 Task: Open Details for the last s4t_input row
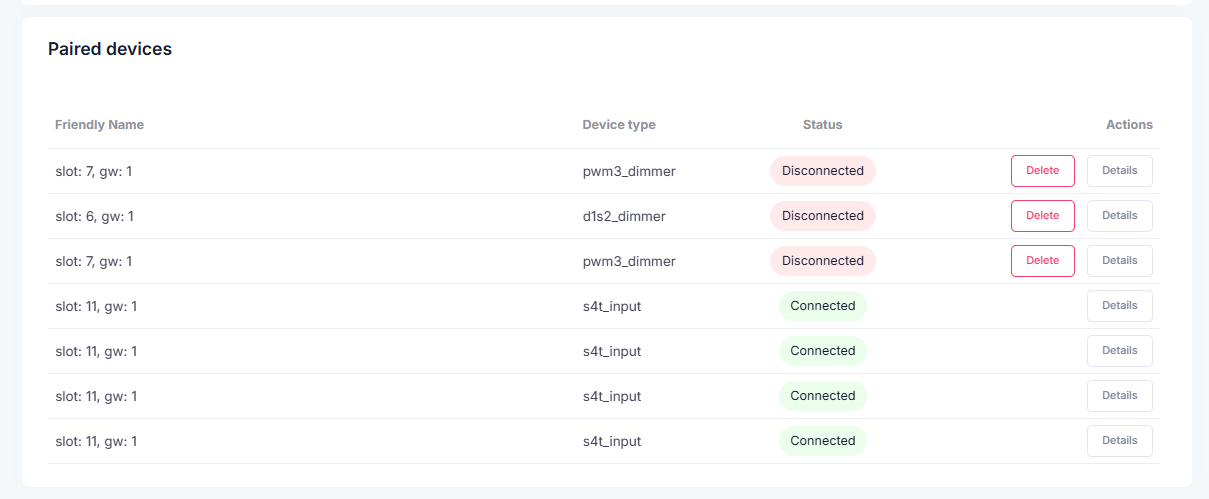(x=1119, y=441)
